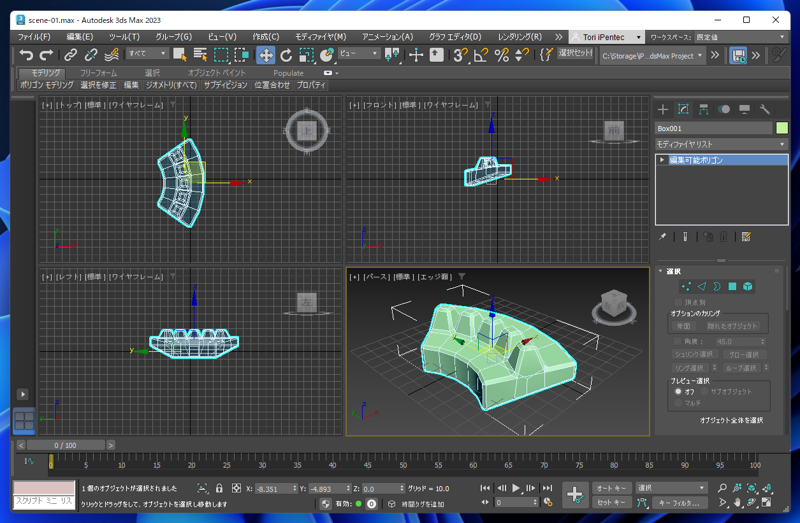800x523 pixels.
Task: Open the Motion panel tab
Action: pos(724,109)
